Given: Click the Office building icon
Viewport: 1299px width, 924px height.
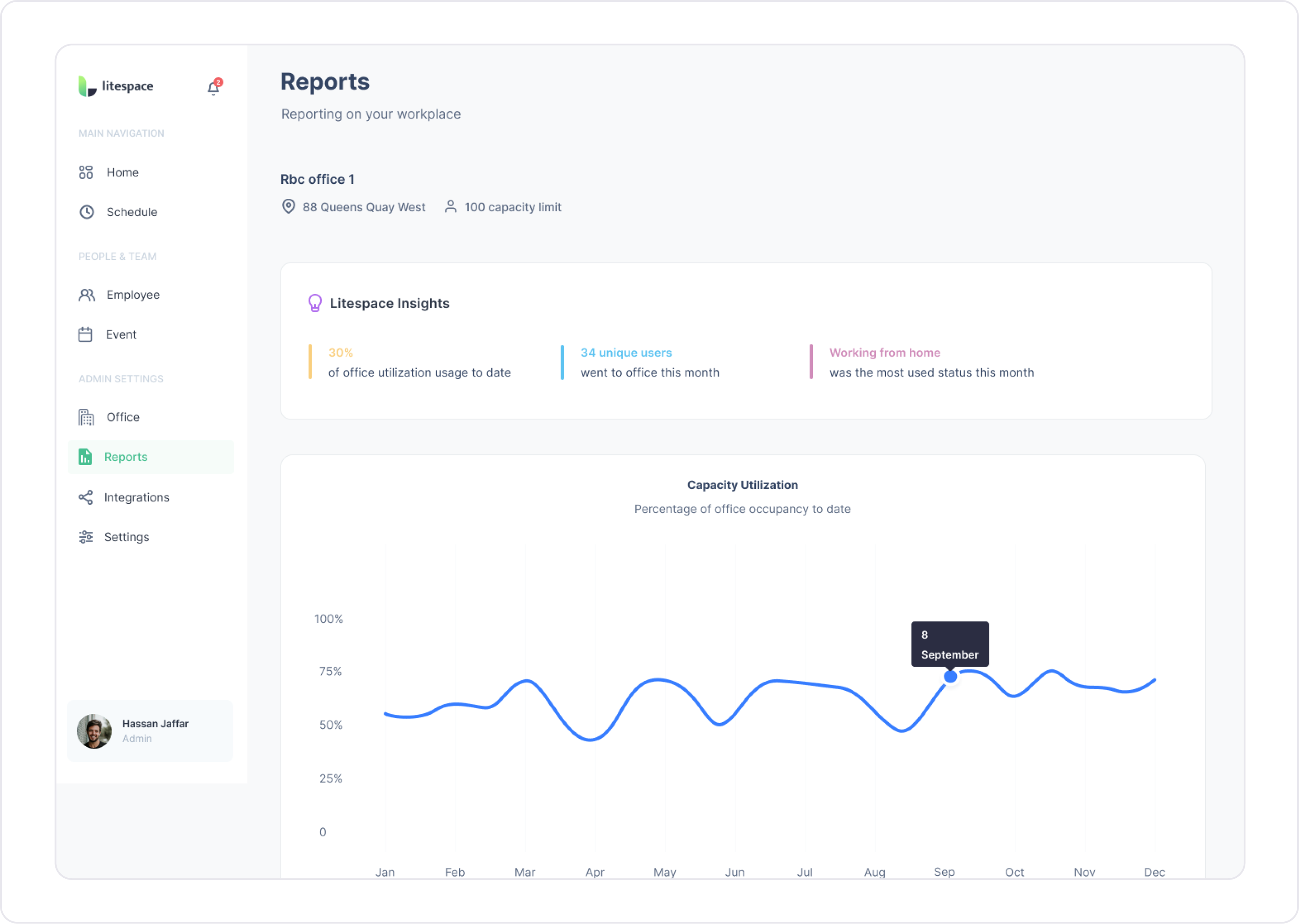Looking at the screenshot, I should tap(86, 417).
